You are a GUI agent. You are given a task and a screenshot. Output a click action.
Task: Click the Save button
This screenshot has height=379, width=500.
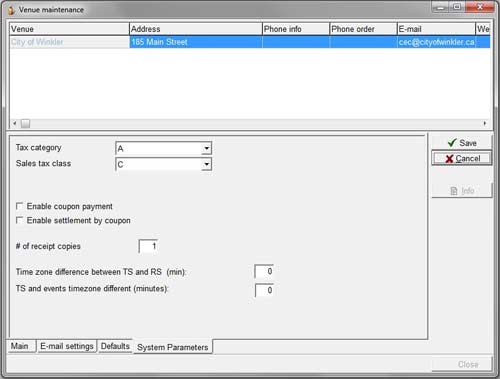point(462,143)
